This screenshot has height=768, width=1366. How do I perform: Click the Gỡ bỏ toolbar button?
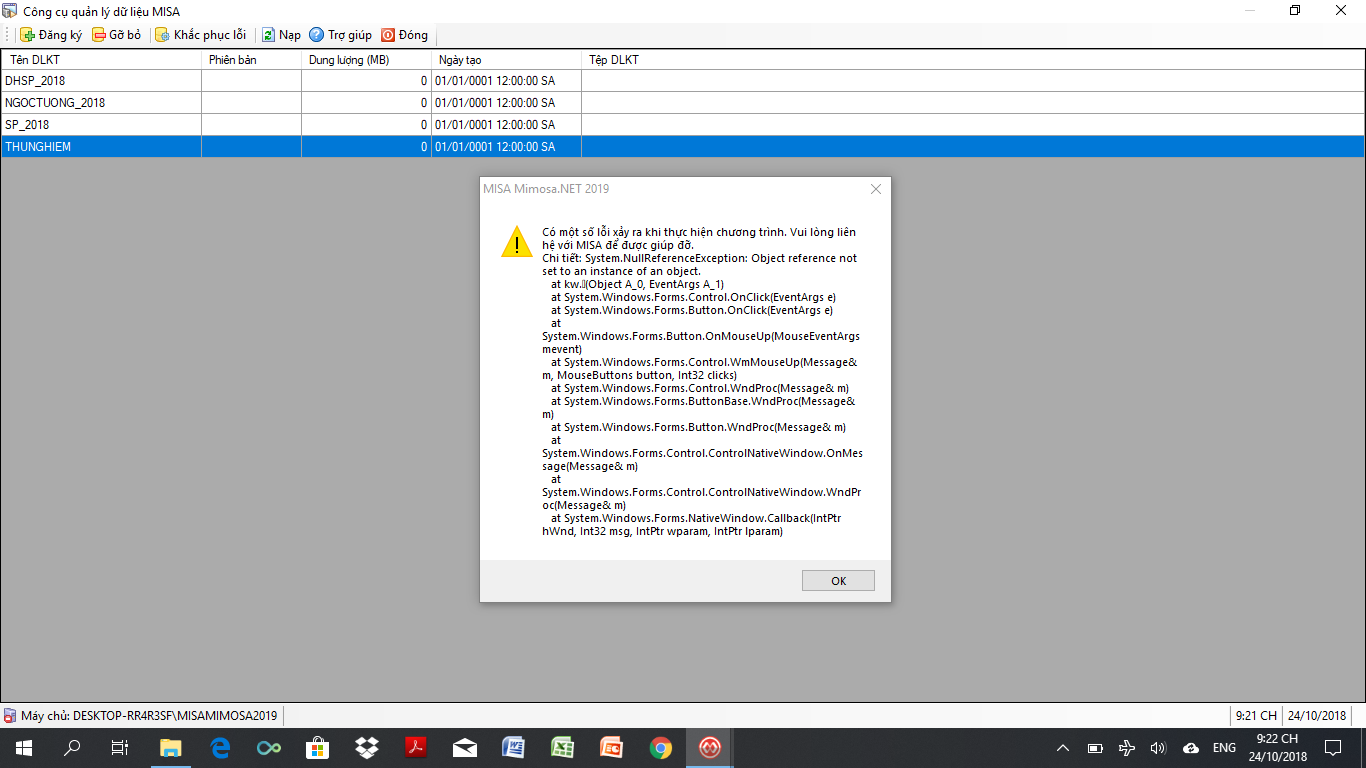(x=116, y=35)
